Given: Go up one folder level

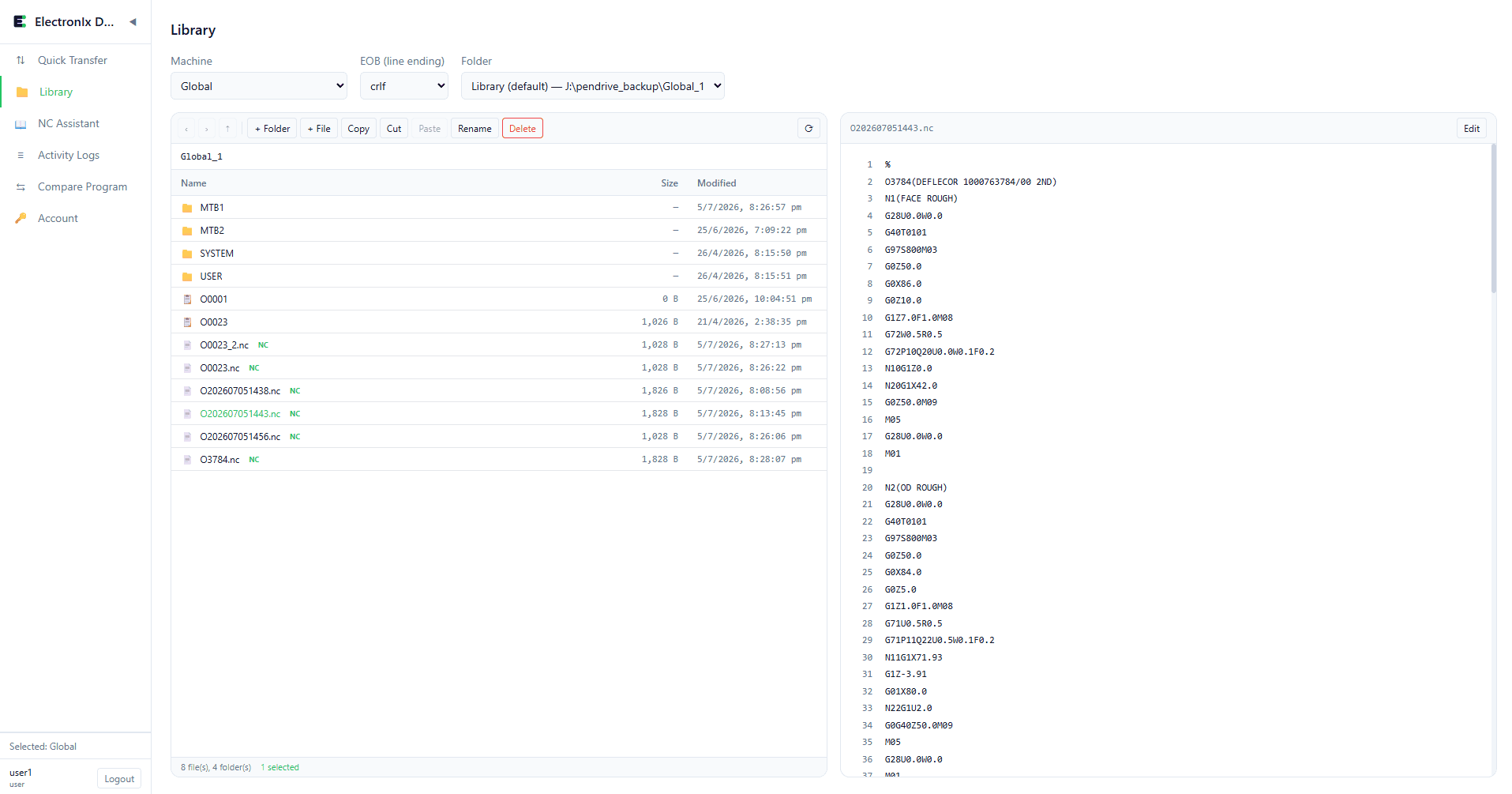Looking at the screenshot, I should pos(227,129).
